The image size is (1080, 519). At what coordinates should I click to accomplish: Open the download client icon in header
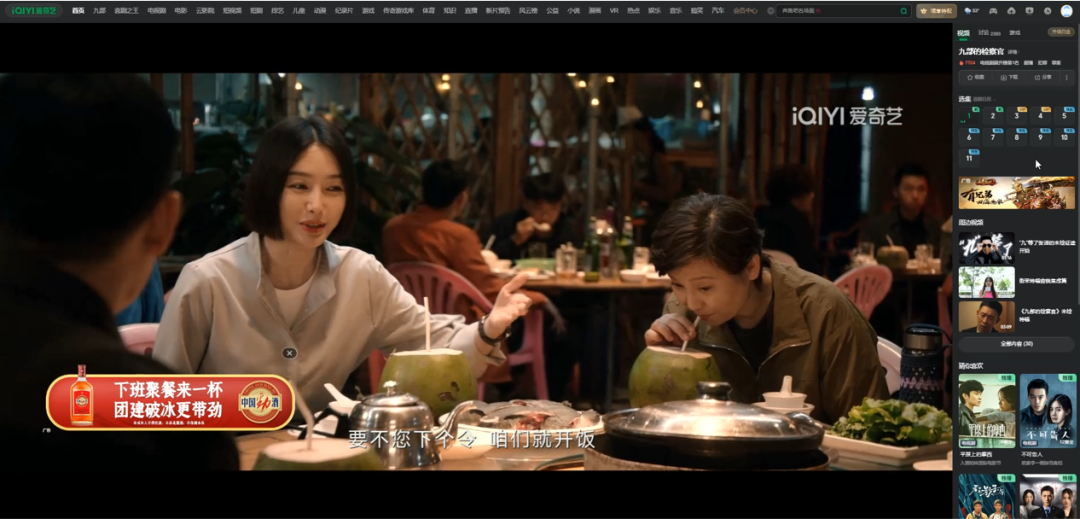tap(1029, 11)
